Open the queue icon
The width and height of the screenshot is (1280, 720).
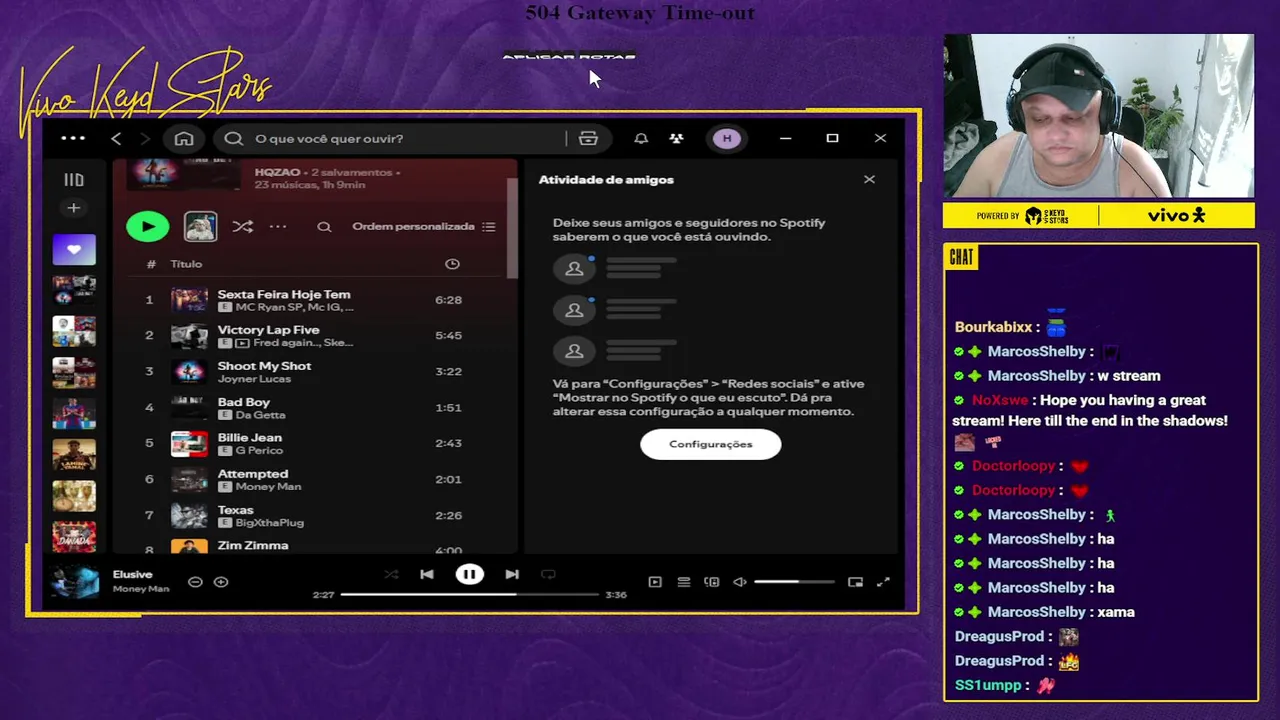684,582
